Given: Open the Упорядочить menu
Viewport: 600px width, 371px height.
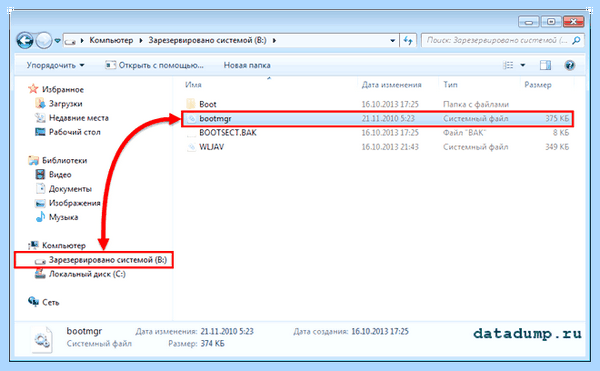Looking at the screenshot, I should tap(55, 65).
